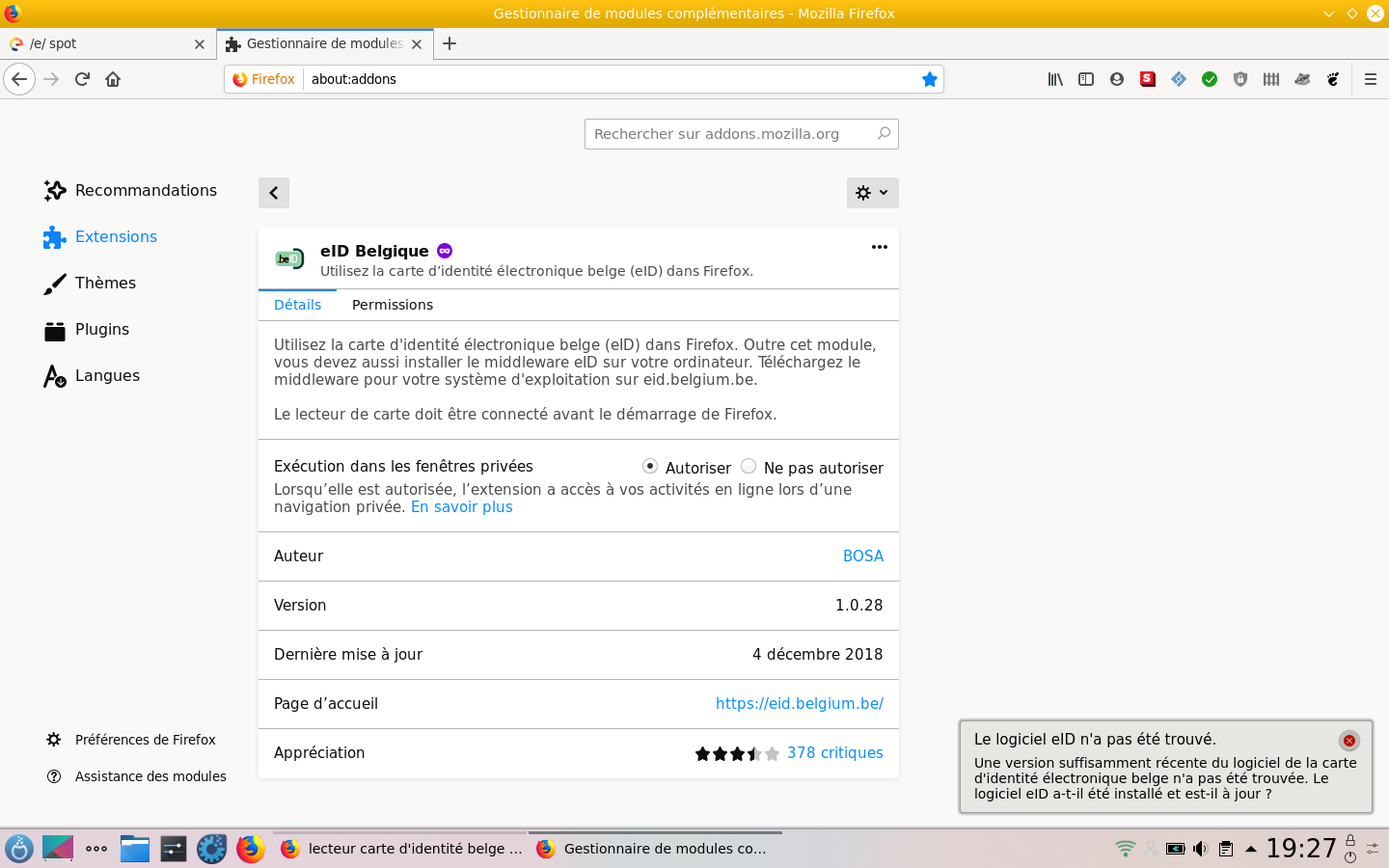Open the gear tools dropdown for all add-ons
The image size is (1389, 868).
tap(873, 193)
